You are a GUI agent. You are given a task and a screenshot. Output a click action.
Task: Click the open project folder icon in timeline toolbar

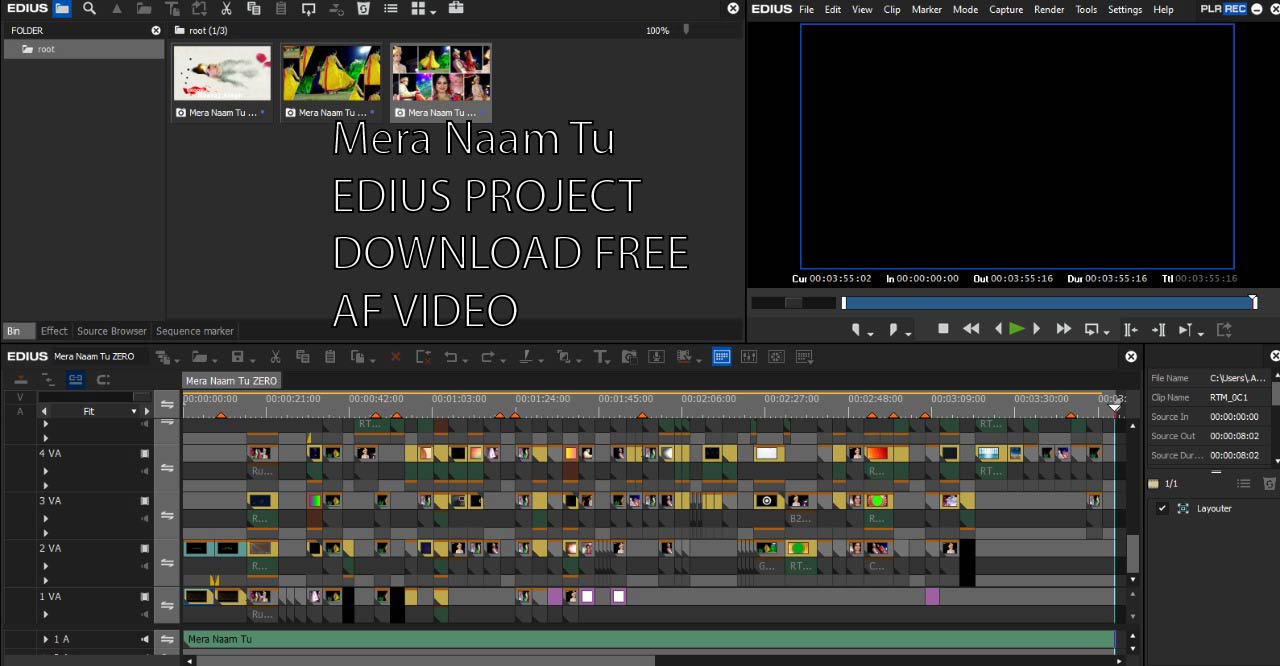pos(199,357)
